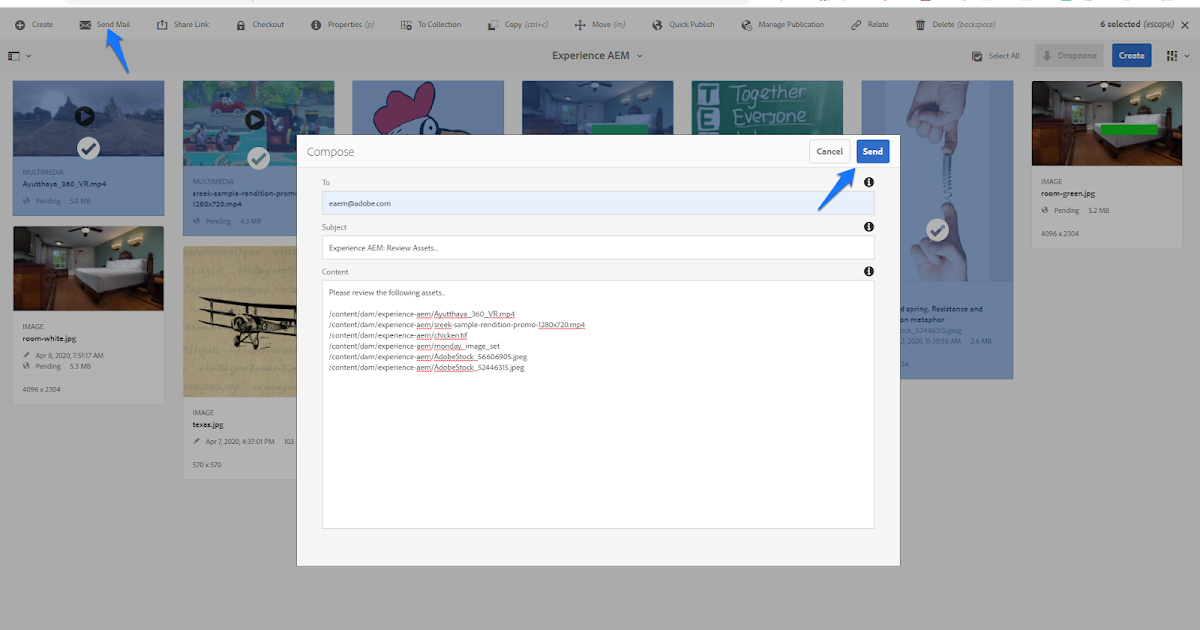Deselect the Ayutthaya_360_VR.mp4 asset checkmark
The height and width of the screenshot is (630, 1200).
pos(88,148)
